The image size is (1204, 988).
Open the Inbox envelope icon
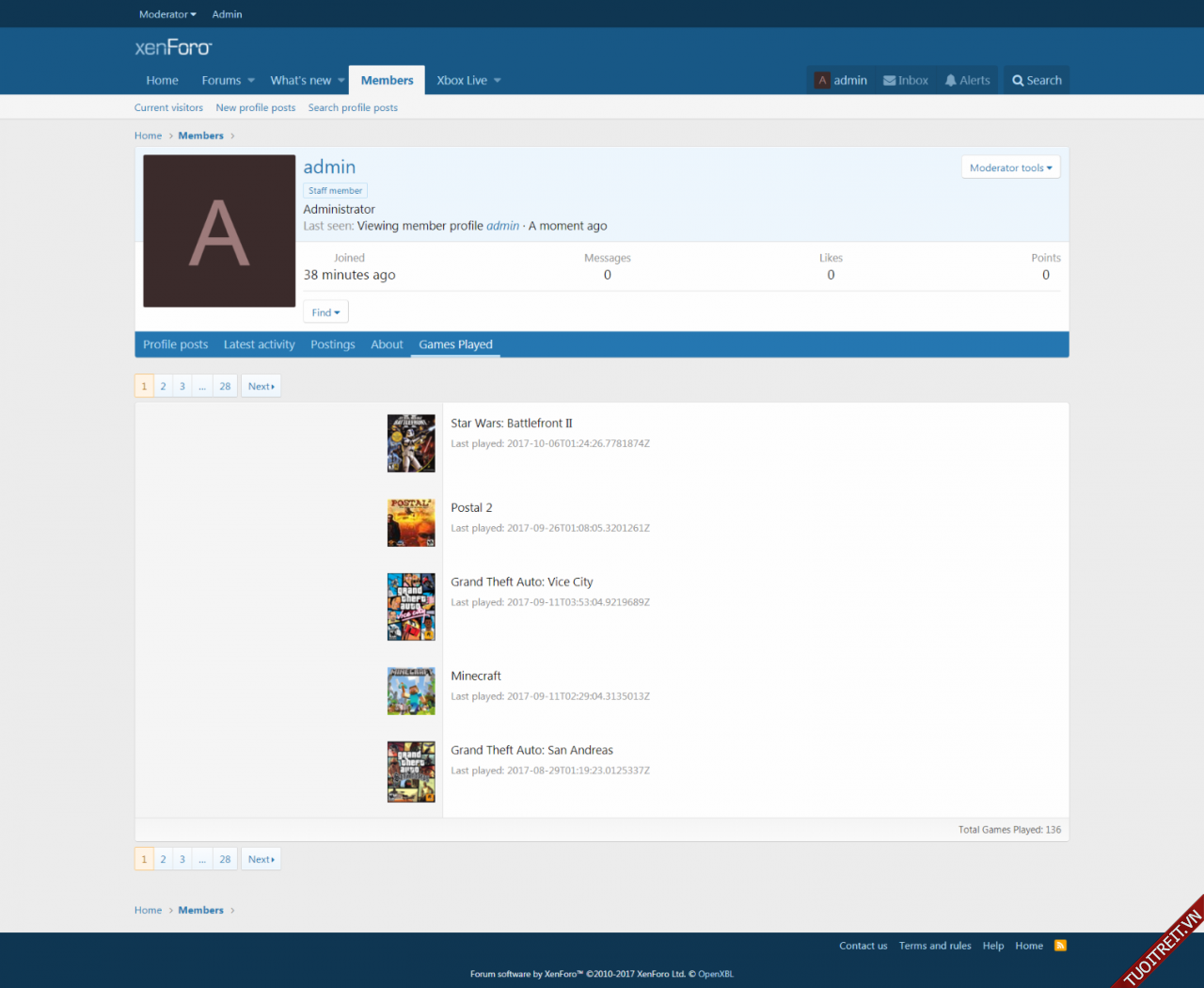[x=889, y=81]
